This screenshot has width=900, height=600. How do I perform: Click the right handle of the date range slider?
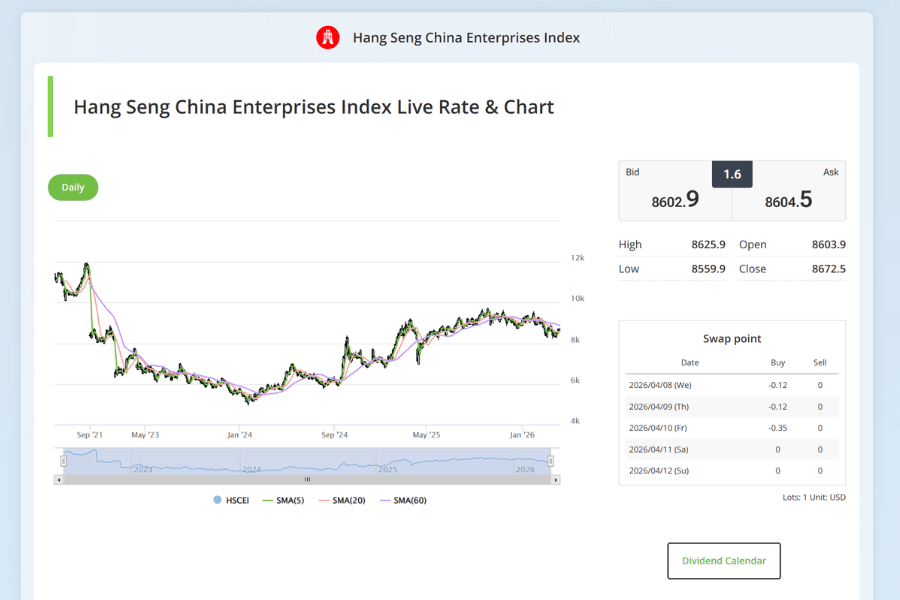[549, 461]
